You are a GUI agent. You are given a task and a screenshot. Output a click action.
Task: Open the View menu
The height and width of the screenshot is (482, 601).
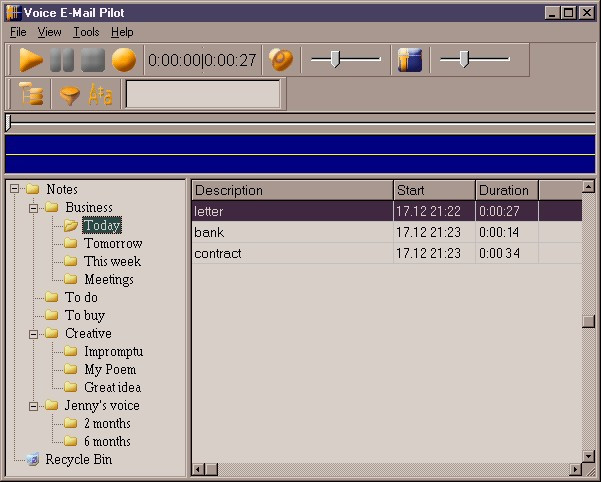49,32
